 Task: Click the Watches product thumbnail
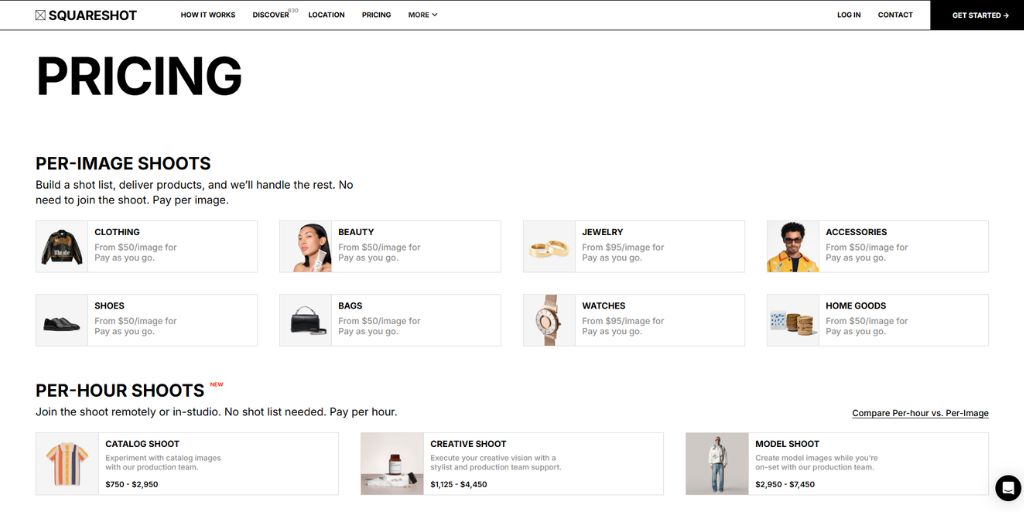coord(549,320)
